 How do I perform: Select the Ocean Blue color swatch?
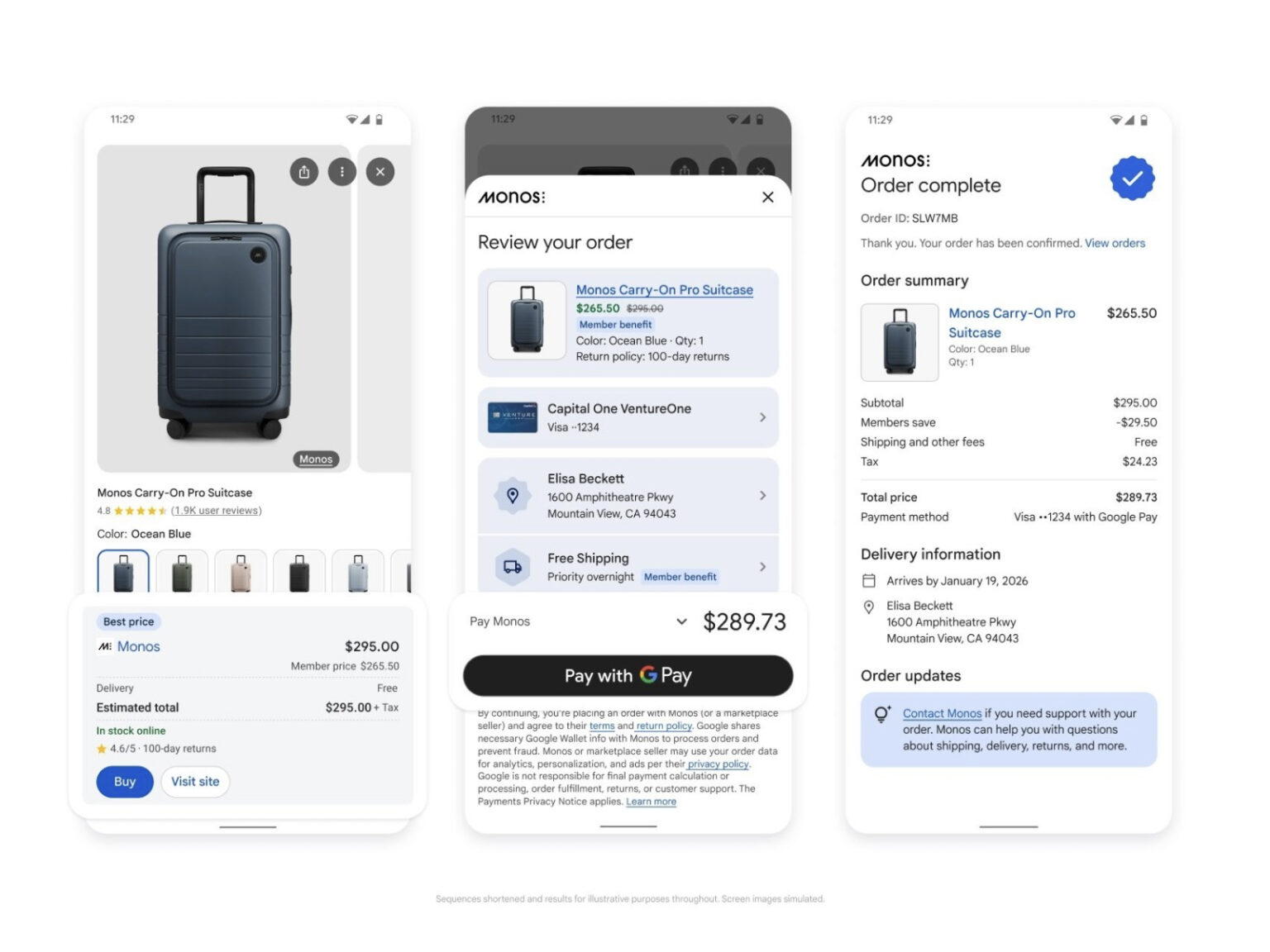123,572
